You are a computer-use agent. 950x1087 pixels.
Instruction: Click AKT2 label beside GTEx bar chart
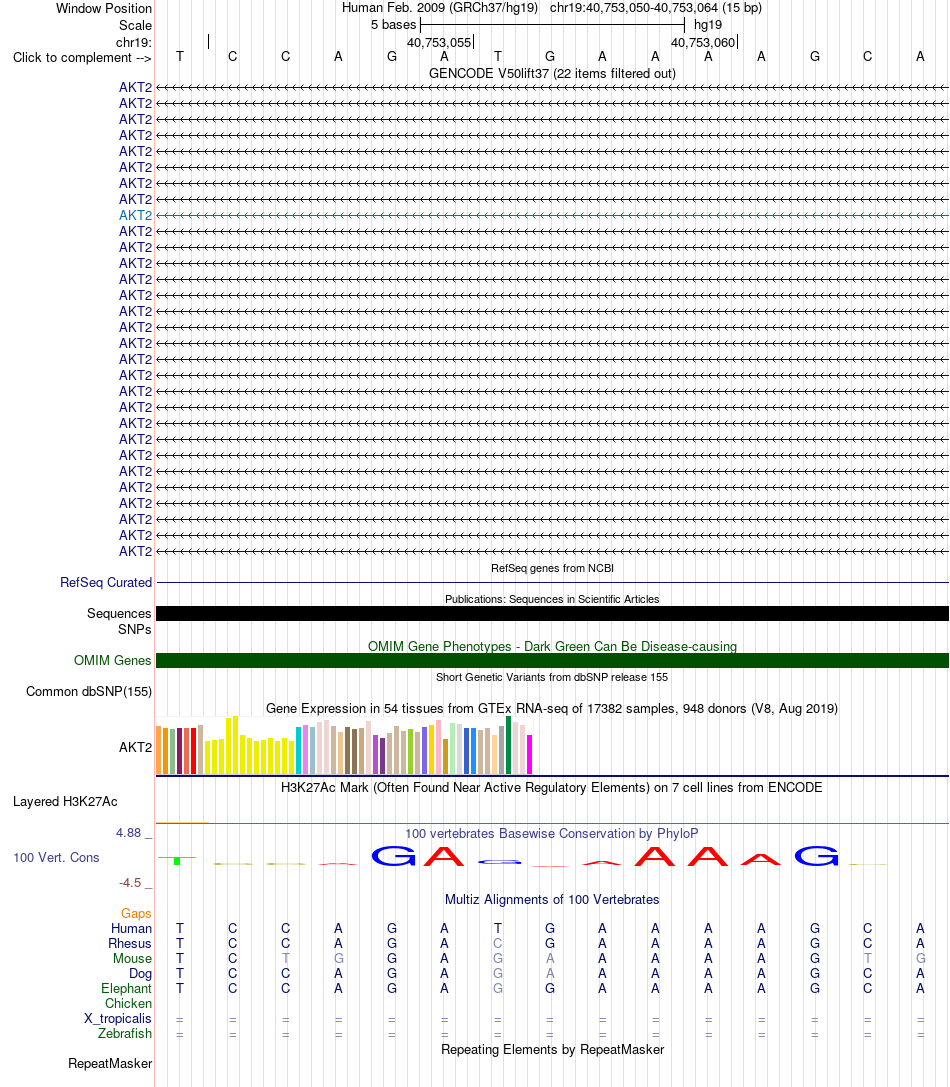(x=135, y=747)
